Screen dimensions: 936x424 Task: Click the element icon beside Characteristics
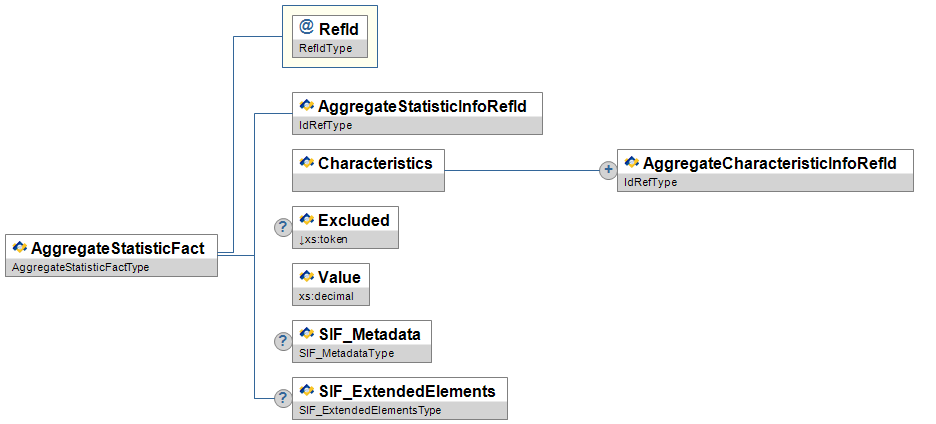point(306,162)
